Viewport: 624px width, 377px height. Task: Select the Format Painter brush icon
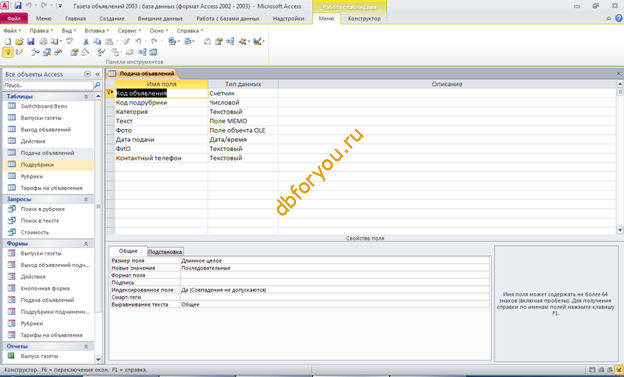point(126,41)
